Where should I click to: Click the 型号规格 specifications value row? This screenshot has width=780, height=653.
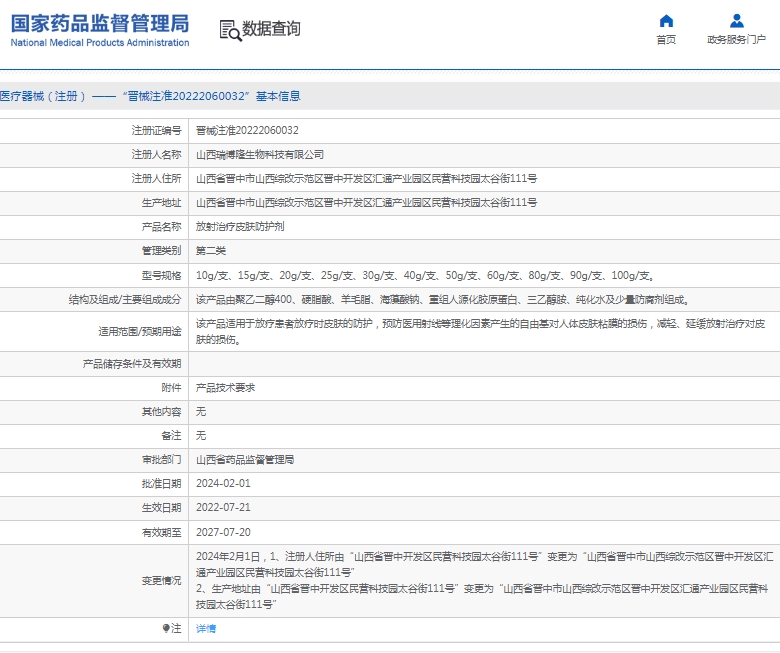click(425, 275)
